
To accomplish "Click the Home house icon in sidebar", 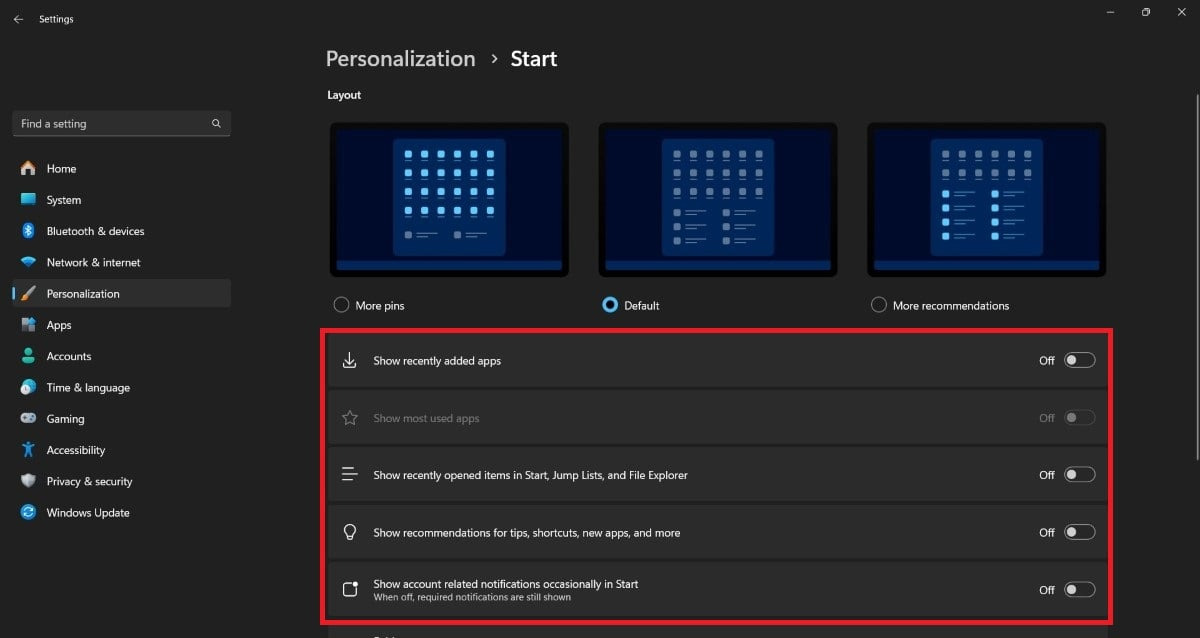I will 28,169.
